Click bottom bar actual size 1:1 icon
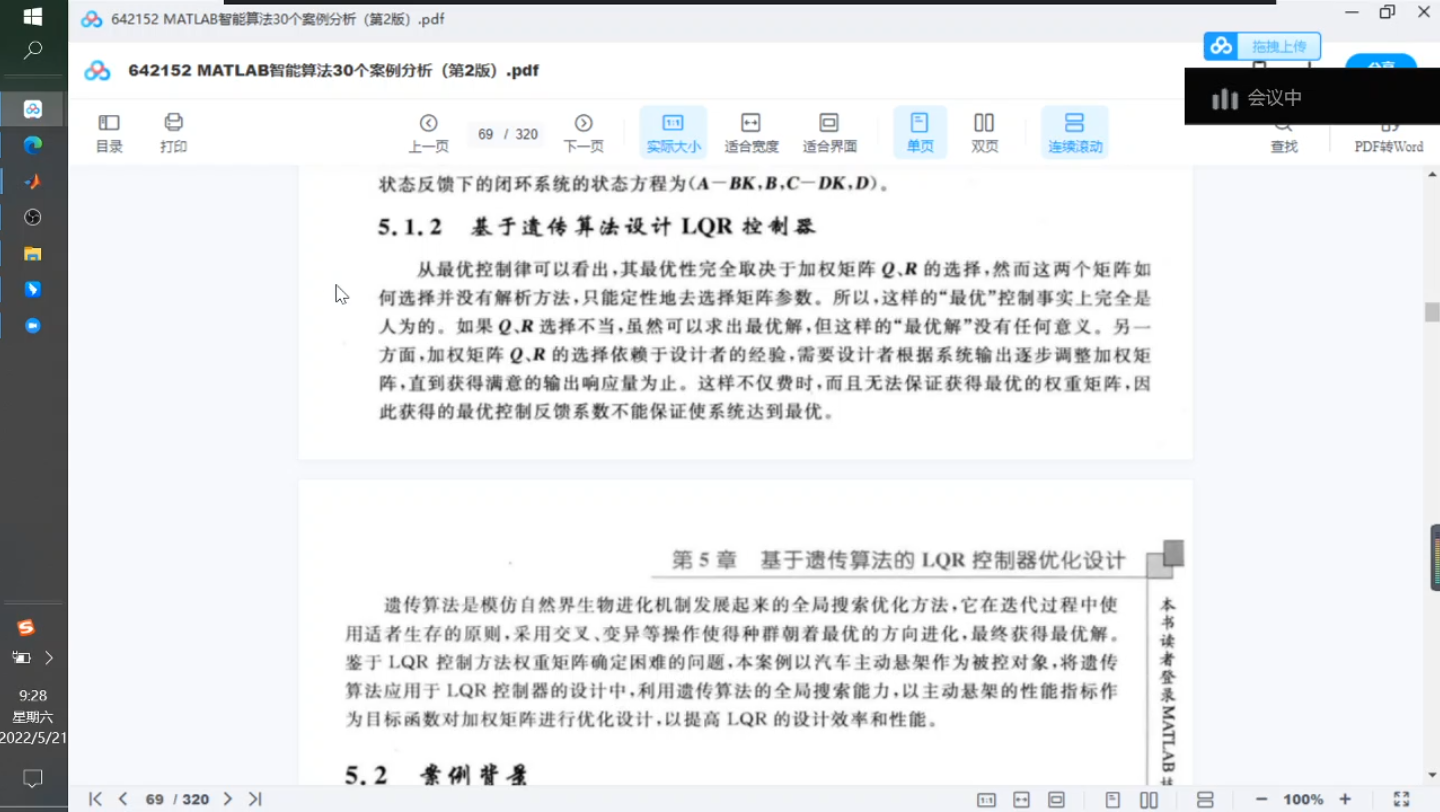The image size is (1440, 812). point(986,800)
